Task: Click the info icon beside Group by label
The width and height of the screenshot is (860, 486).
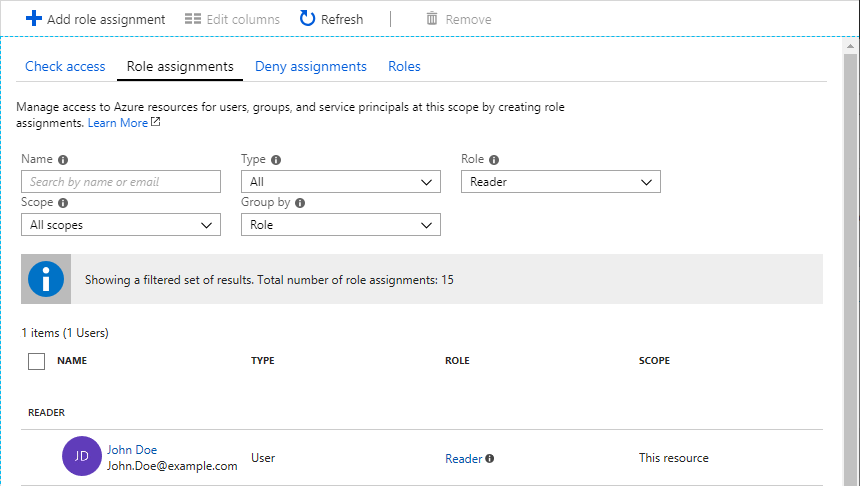Action: coord(300,203)
